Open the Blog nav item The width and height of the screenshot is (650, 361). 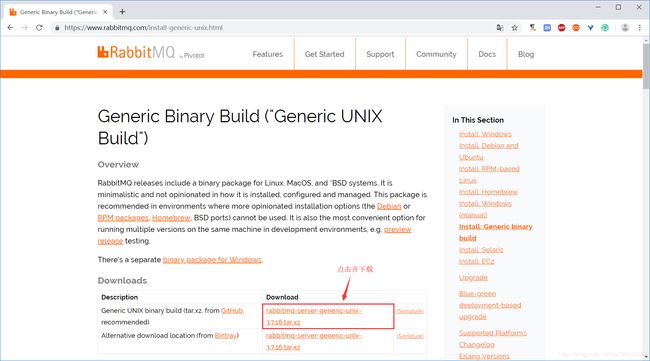tap(526, 54)
